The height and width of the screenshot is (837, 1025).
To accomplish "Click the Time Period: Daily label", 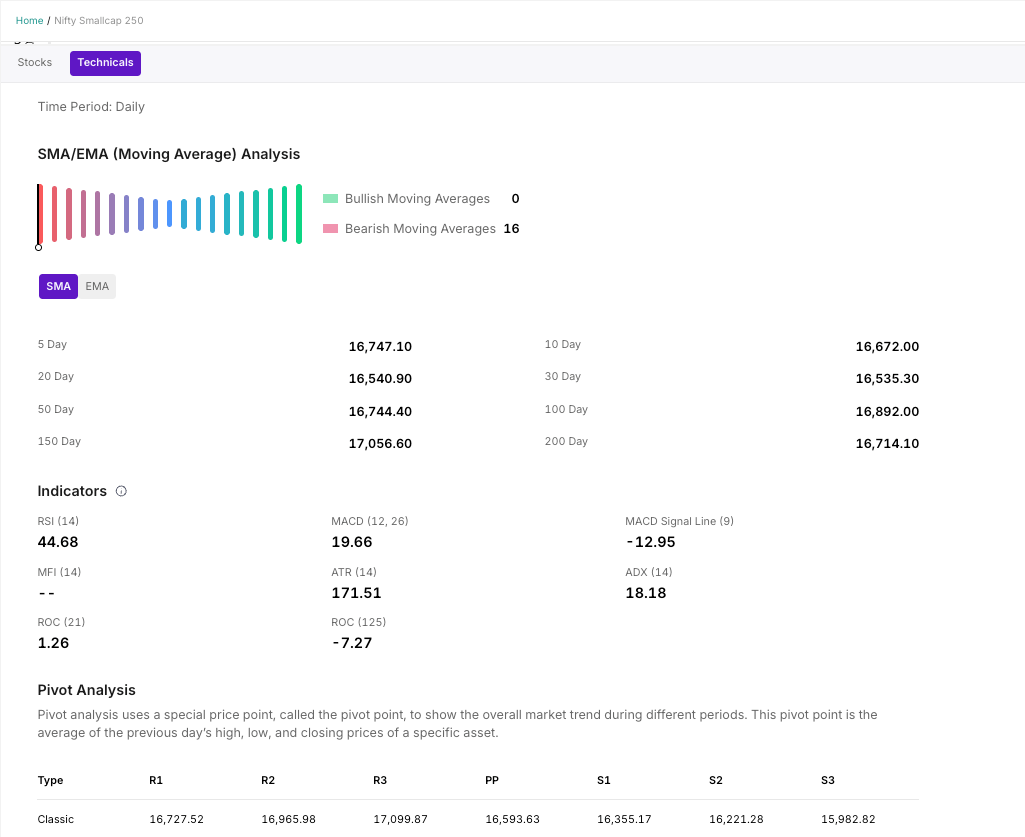I will [x=91, y=107].
